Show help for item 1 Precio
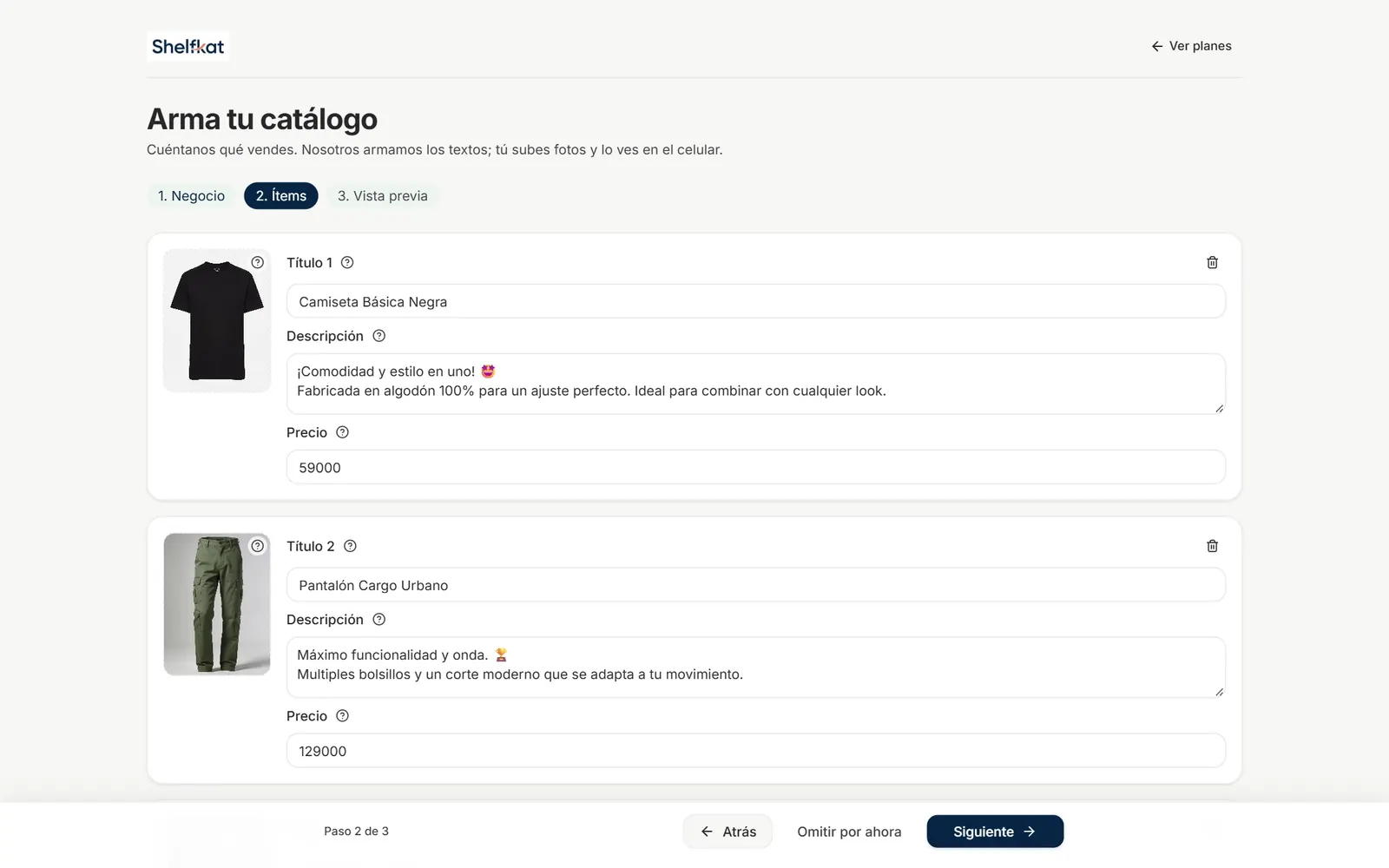 tap(343, 432)
